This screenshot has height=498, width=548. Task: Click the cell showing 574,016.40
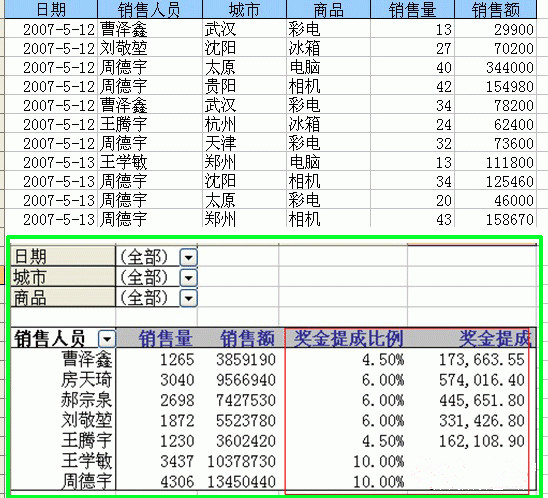pos(482,380)
